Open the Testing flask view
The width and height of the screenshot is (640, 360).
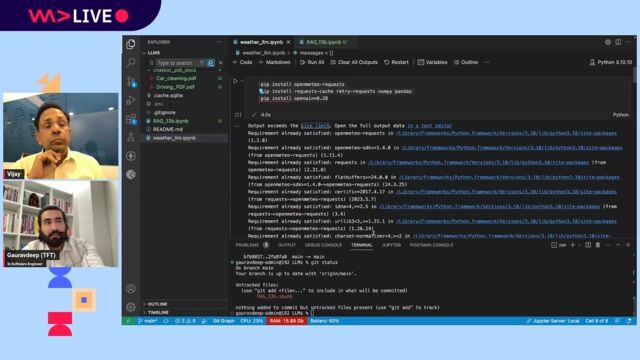click(131, 137)
